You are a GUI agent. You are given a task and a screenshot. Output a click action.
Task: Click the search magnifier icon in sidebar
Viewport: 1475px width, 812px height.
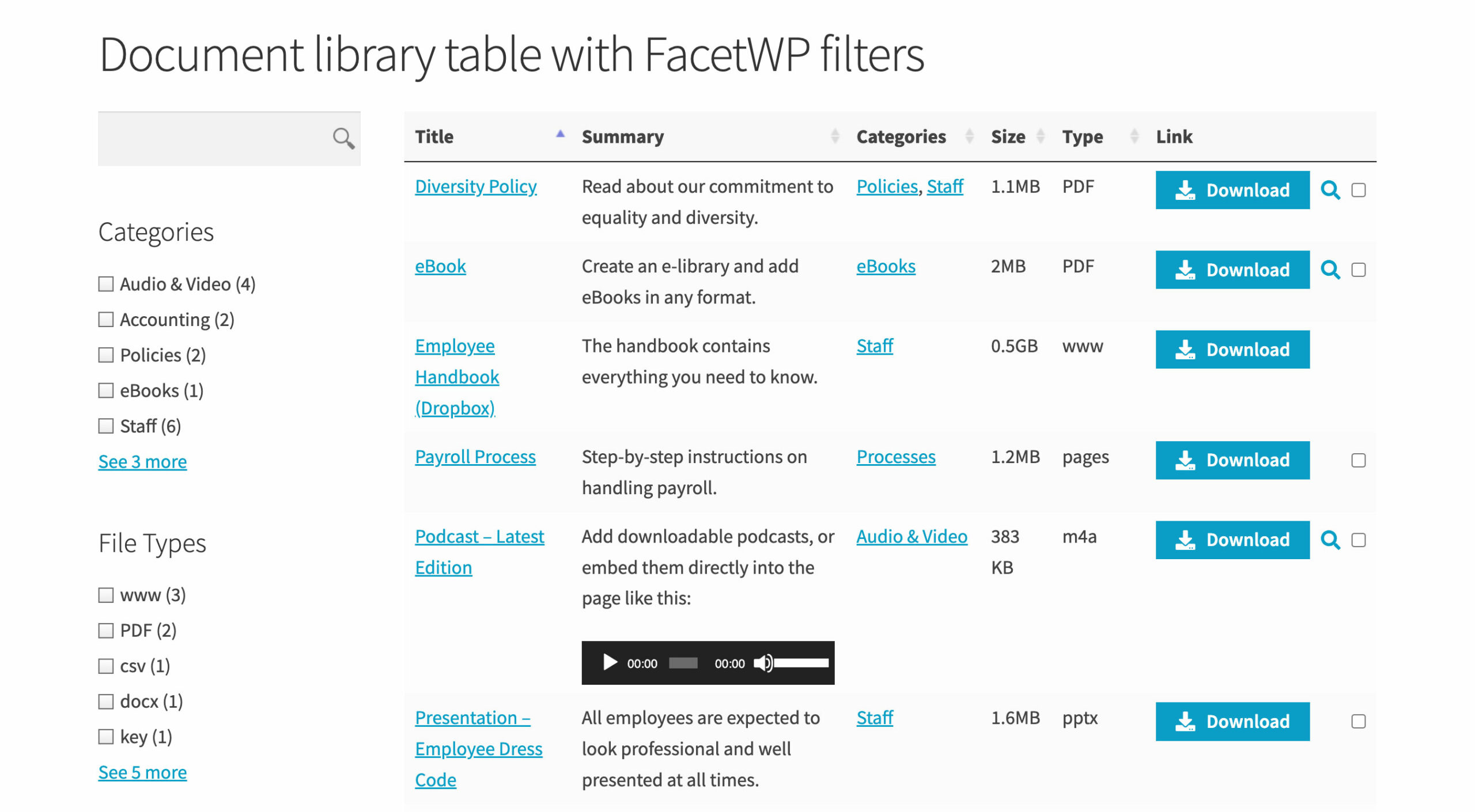[343, 139]
